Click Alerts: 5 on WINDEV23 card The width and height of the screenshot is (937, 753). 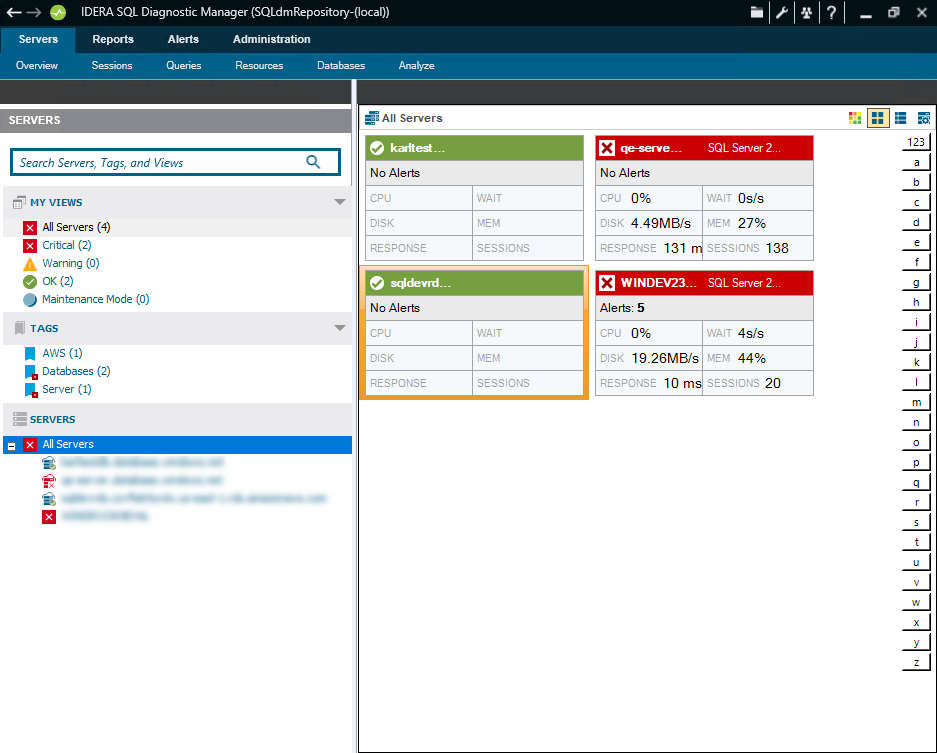pos(622,308)
